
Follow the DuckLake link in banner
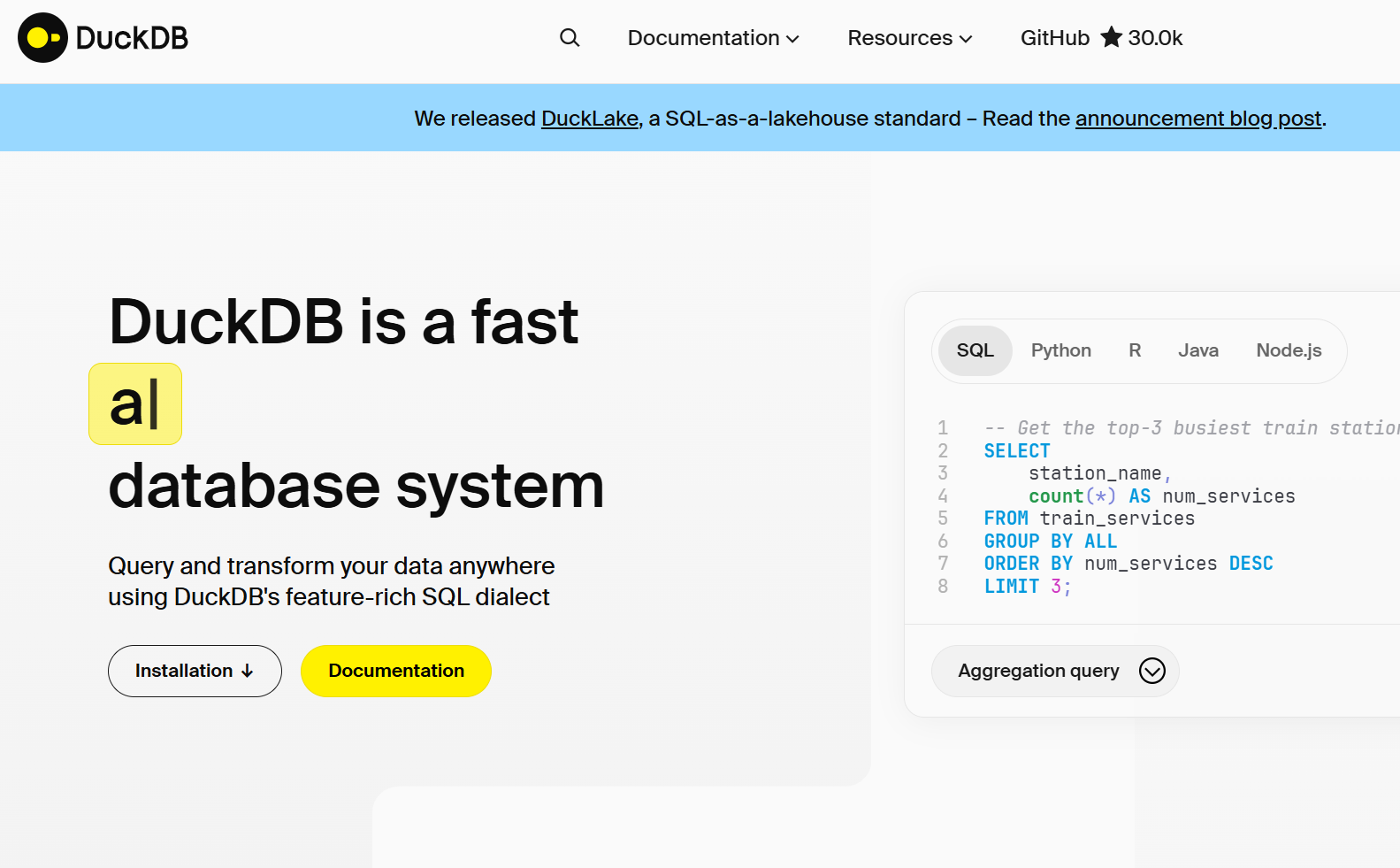tap(590, 119)
